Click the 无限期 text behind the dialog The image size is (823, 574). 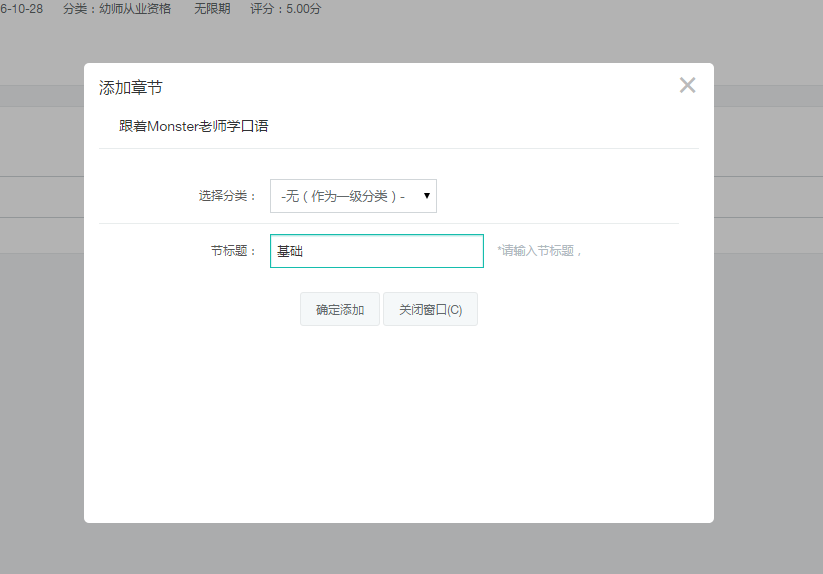(212, 9)
